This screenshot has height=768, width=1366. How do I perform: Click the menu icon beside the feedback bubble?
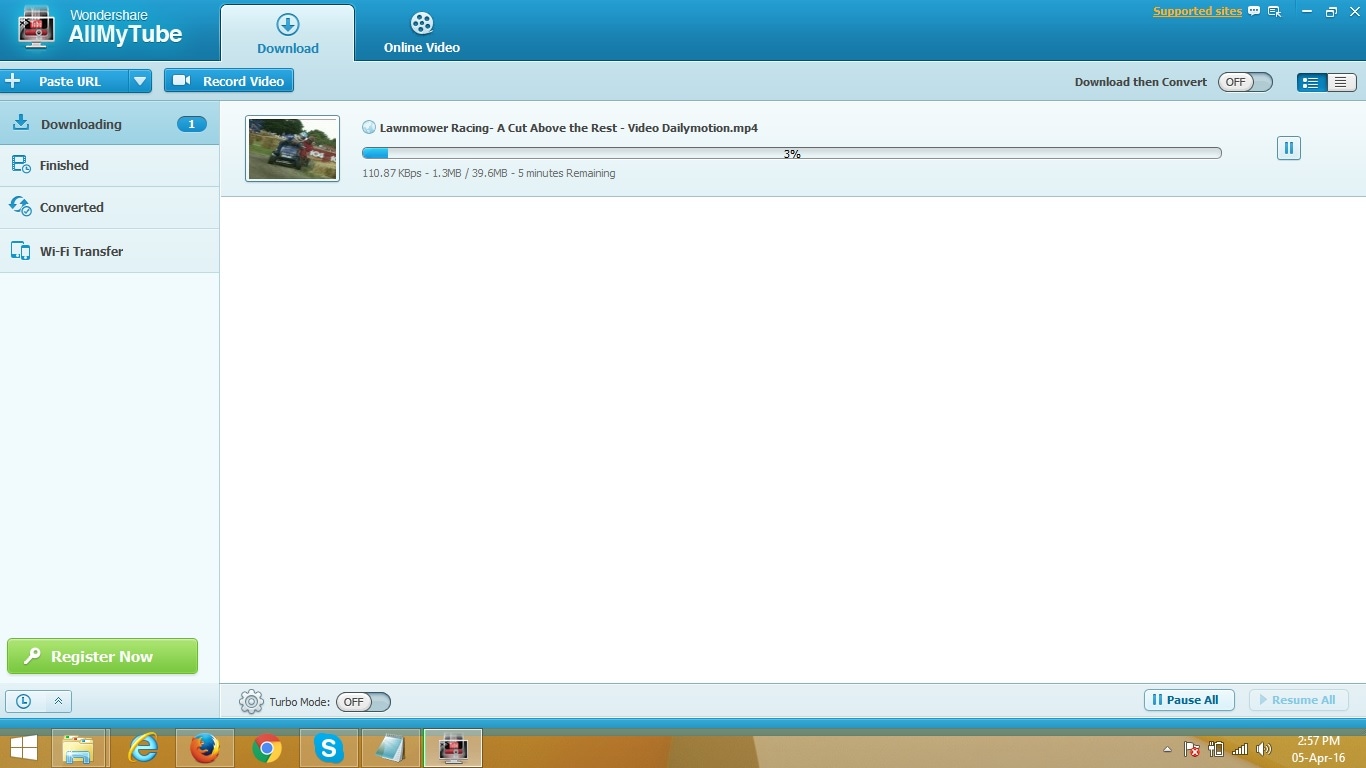1275,12
